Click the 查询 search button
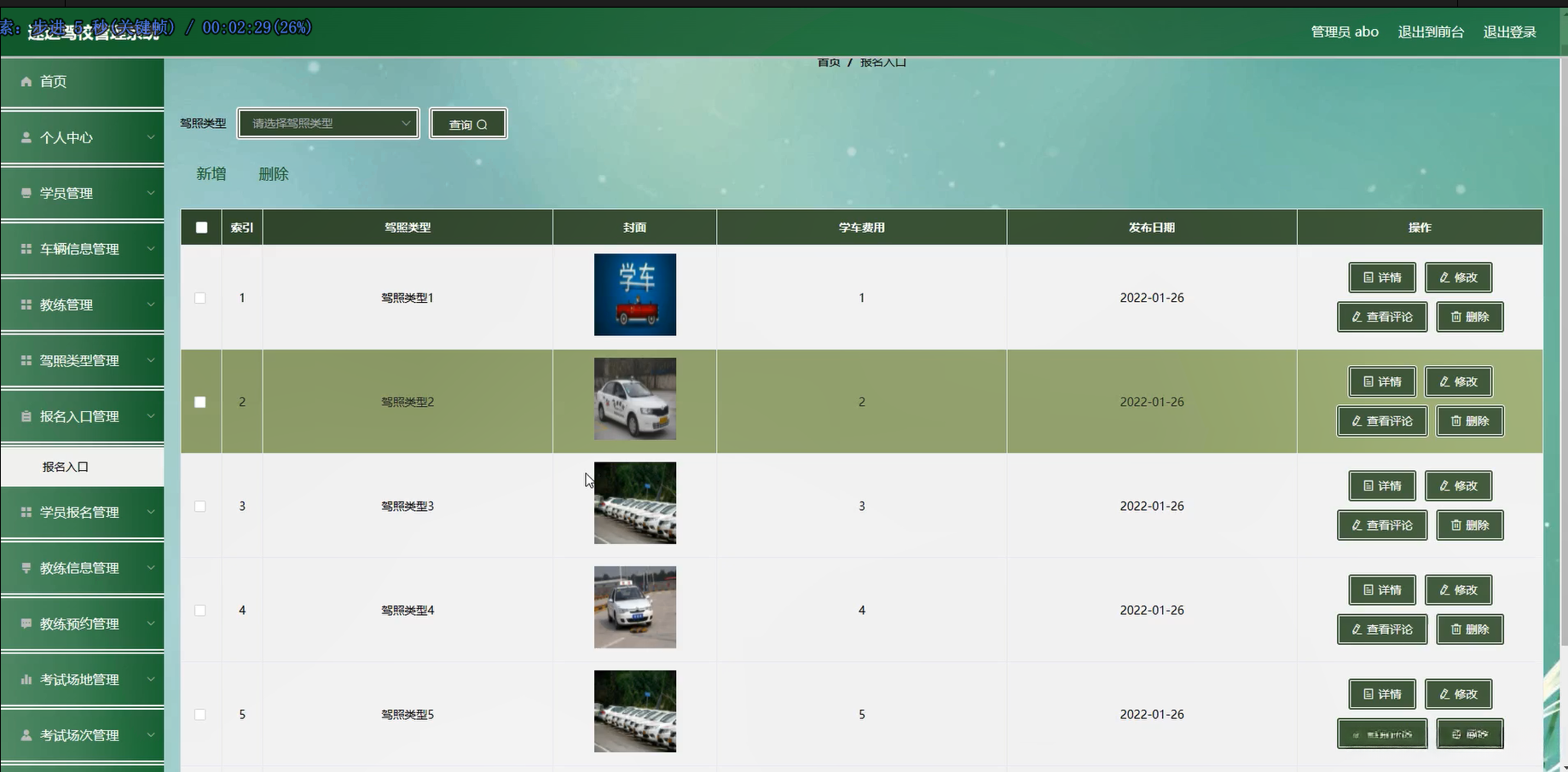Screen dimensions: 1568x772 (x=468, y=124)
